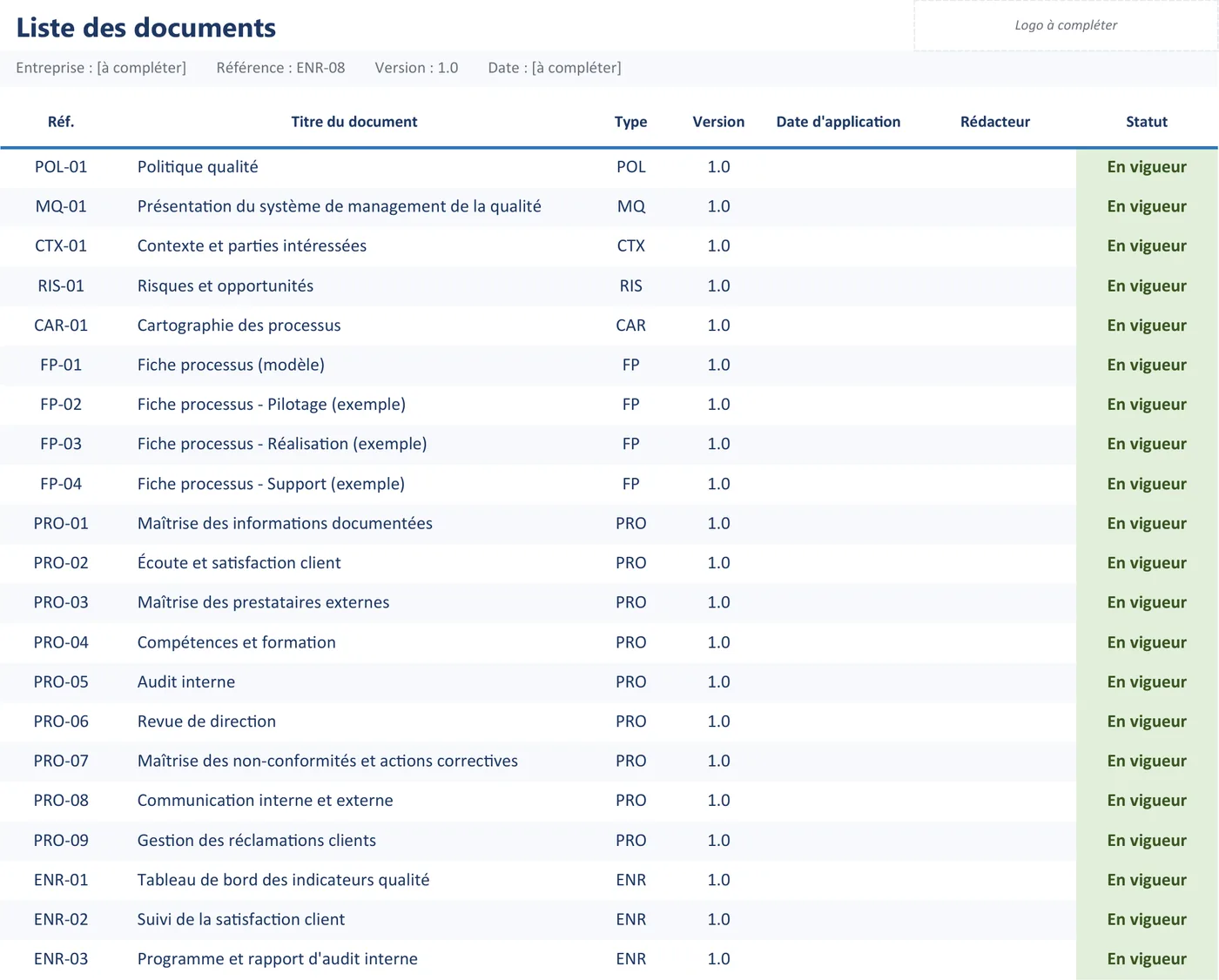
Task: Select 'Cartographie des processus' title
Action: point(239,326)
